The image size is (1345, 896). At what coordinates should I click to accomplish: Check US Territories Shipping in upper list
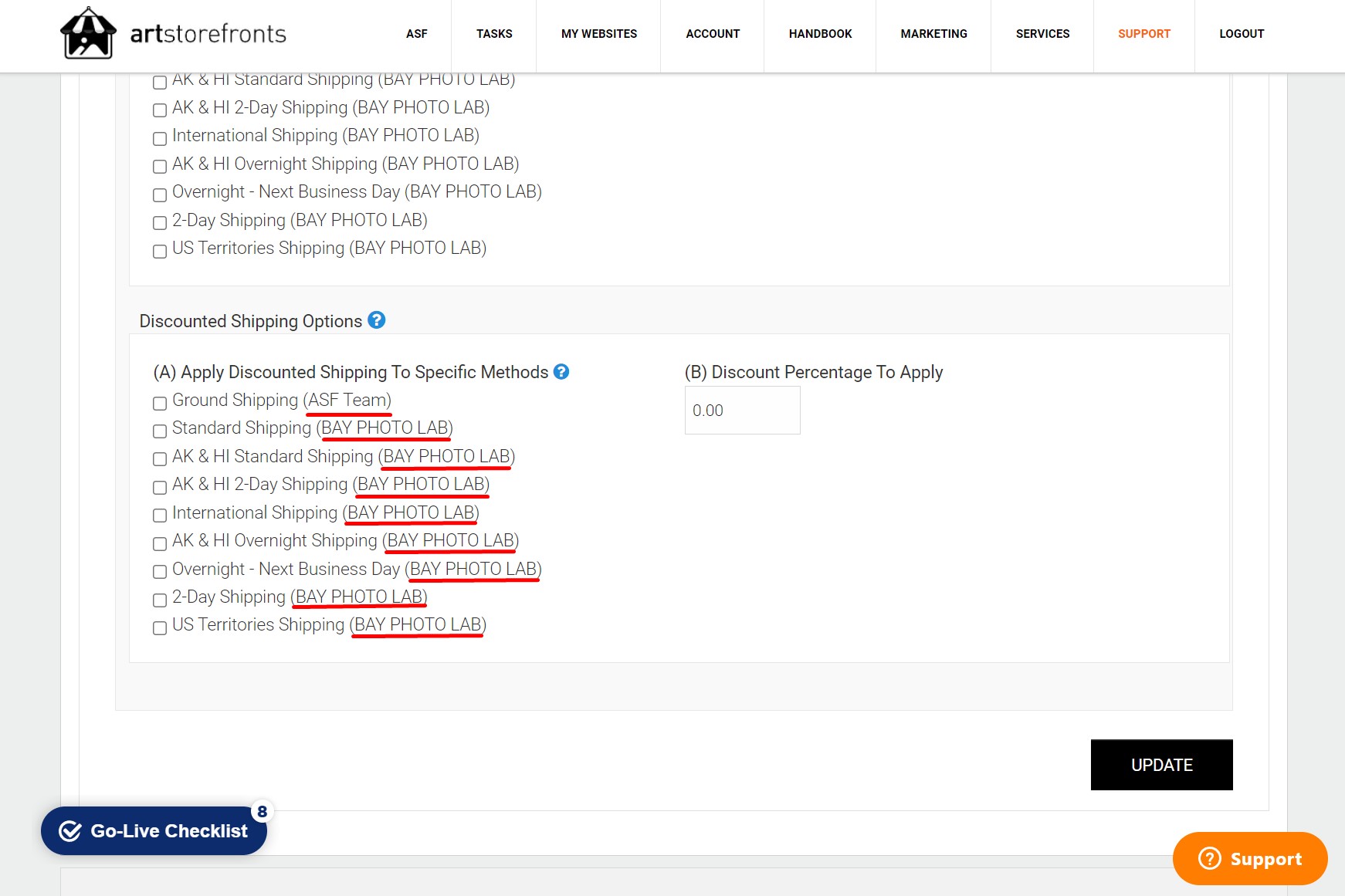160,251
